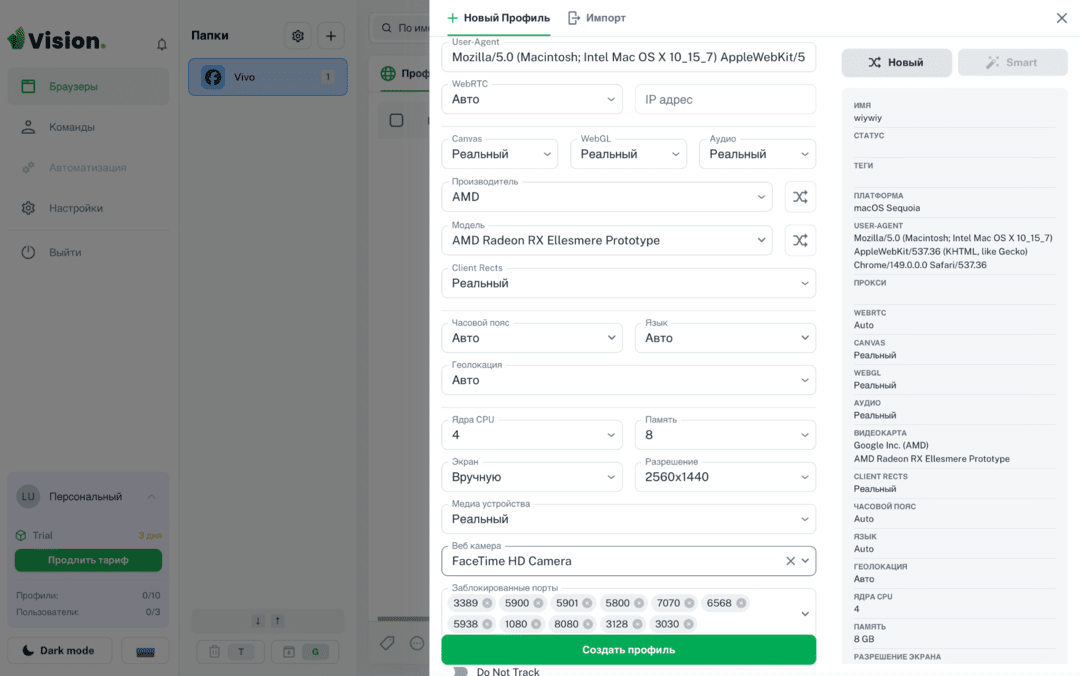Screen dimensions: 1080x676
Task: Remove blocked port 3389 tag
Action: click(487, 603)
